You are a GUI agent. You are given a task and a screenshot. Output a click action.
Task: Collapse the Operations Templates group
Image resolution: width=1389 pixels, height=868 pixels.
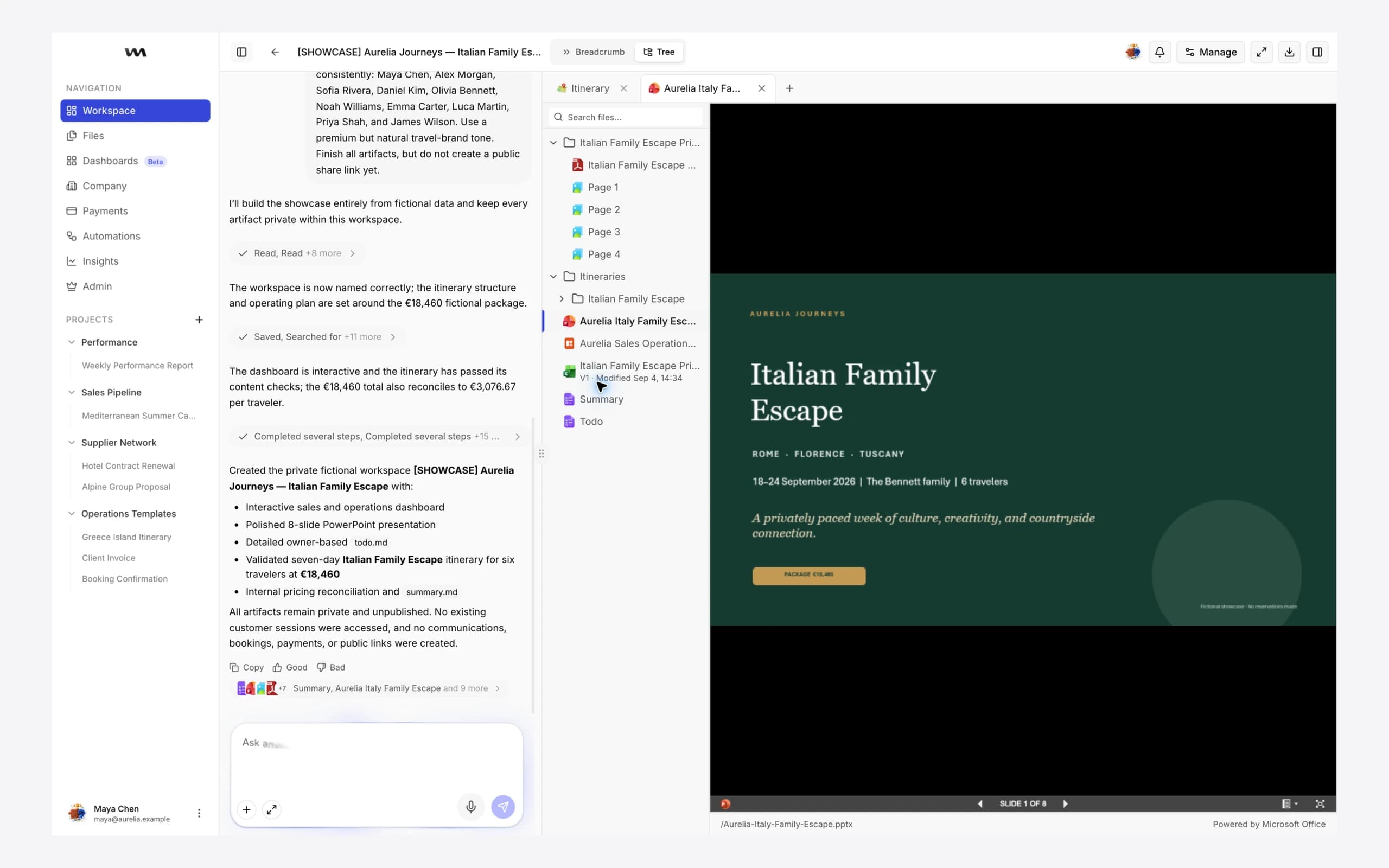[x=71, y=514]
